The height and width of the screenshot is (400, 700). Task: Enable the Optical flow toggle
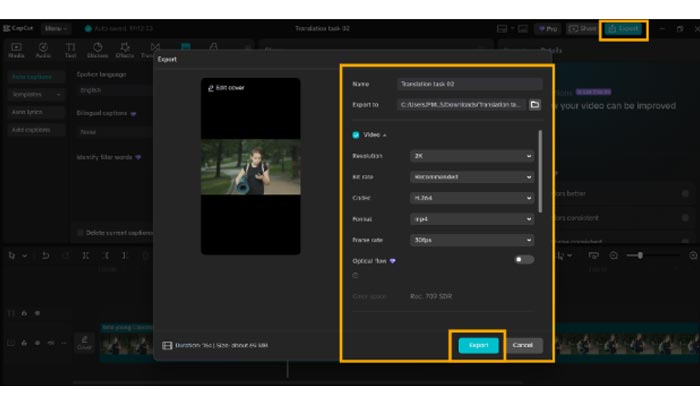524,260
